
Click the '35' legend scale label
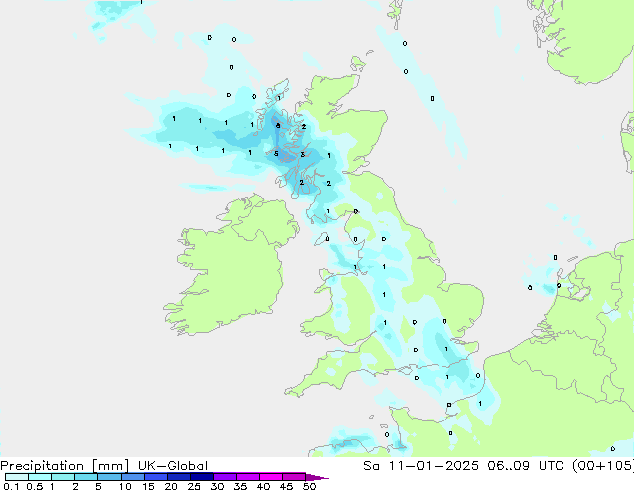pyautogui.click(x=240, y=486)
